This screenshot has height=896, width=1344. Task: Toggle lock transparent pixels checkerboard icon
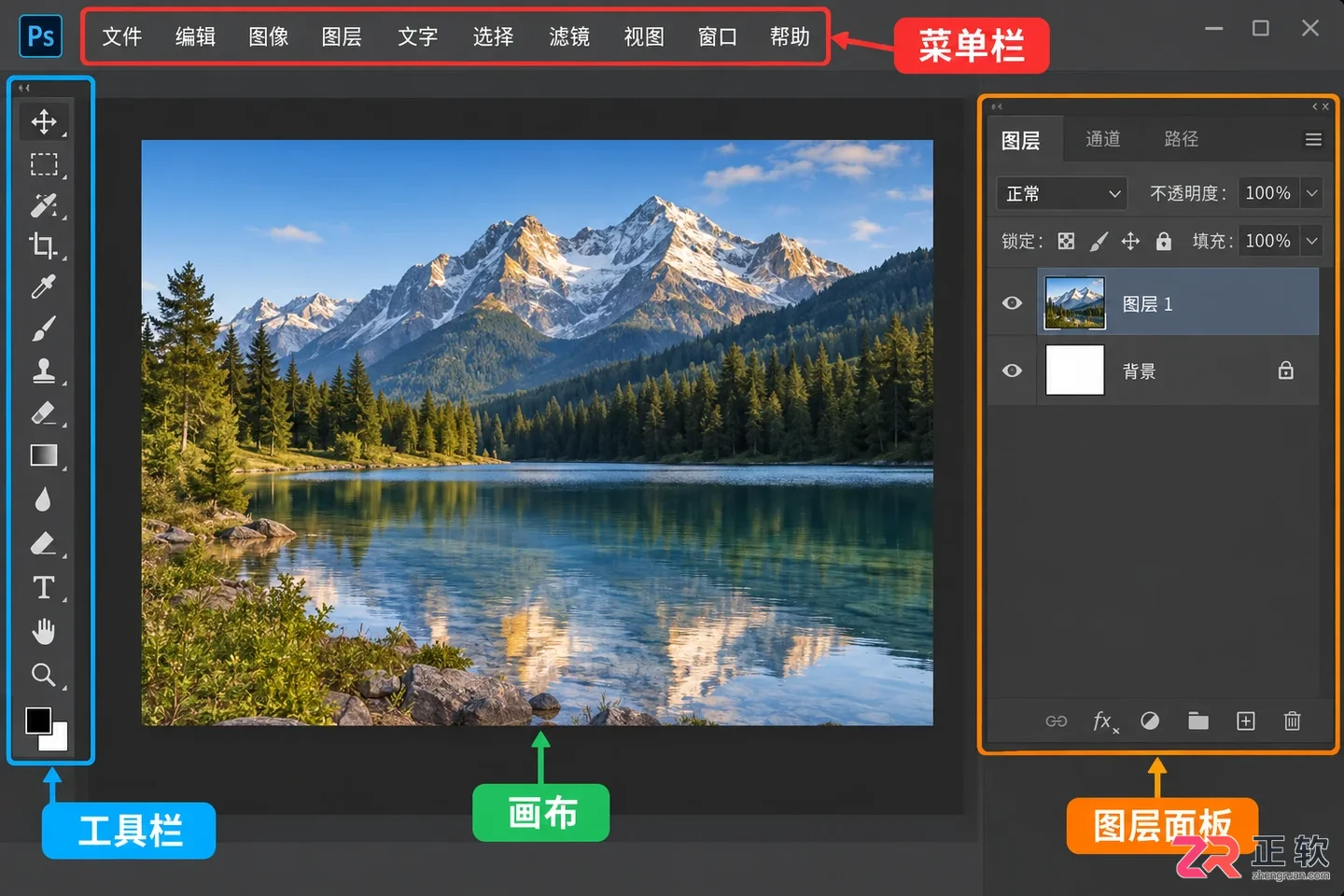point(1066,242)
